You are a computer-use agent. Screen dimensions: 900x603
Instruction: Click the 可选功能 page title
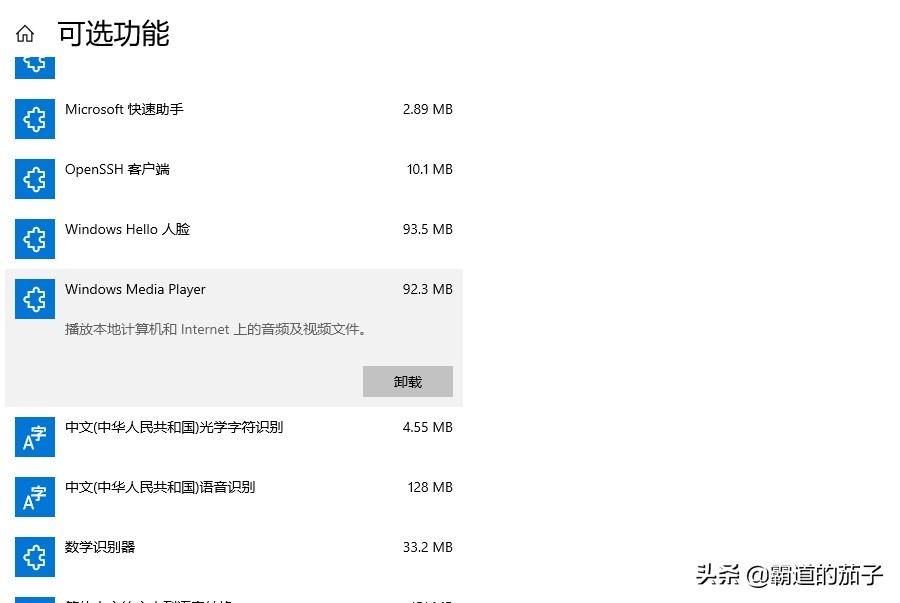(x=112, y=33)
